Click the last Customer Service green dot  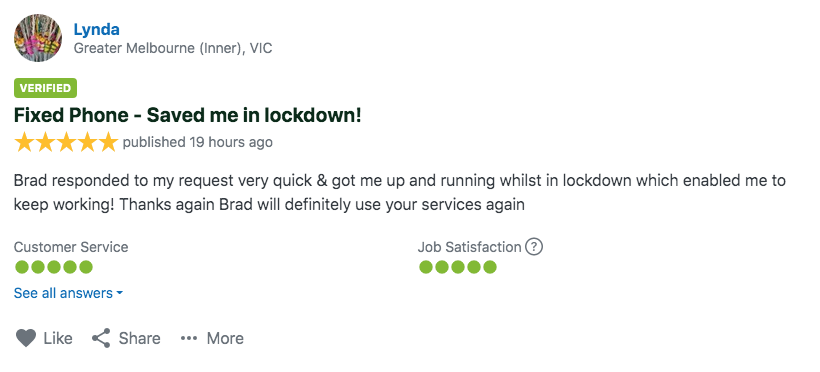click(86, 267)
